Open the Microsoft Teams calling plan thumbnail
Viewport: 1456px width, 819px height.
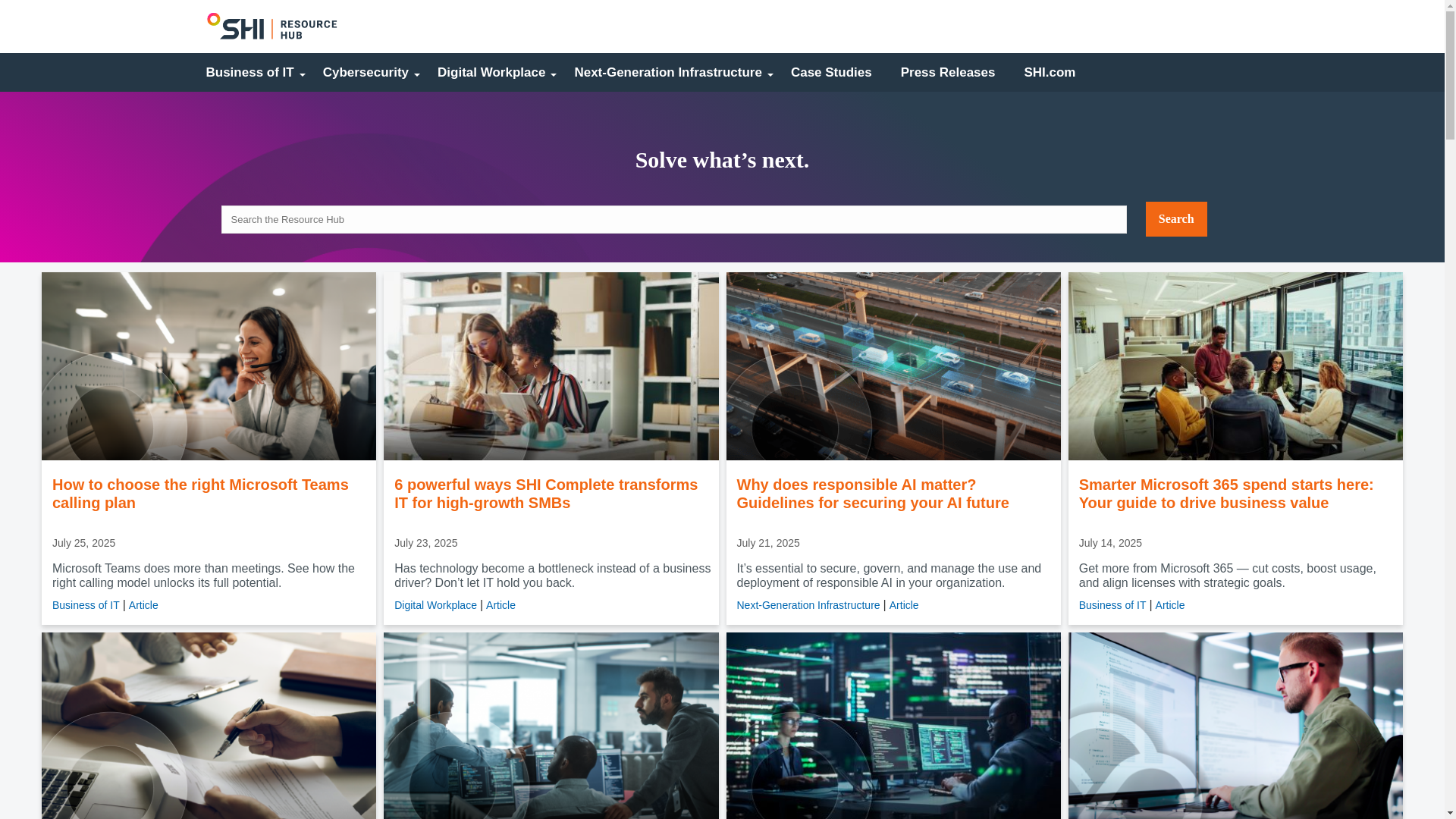click(x=209, y=366)
